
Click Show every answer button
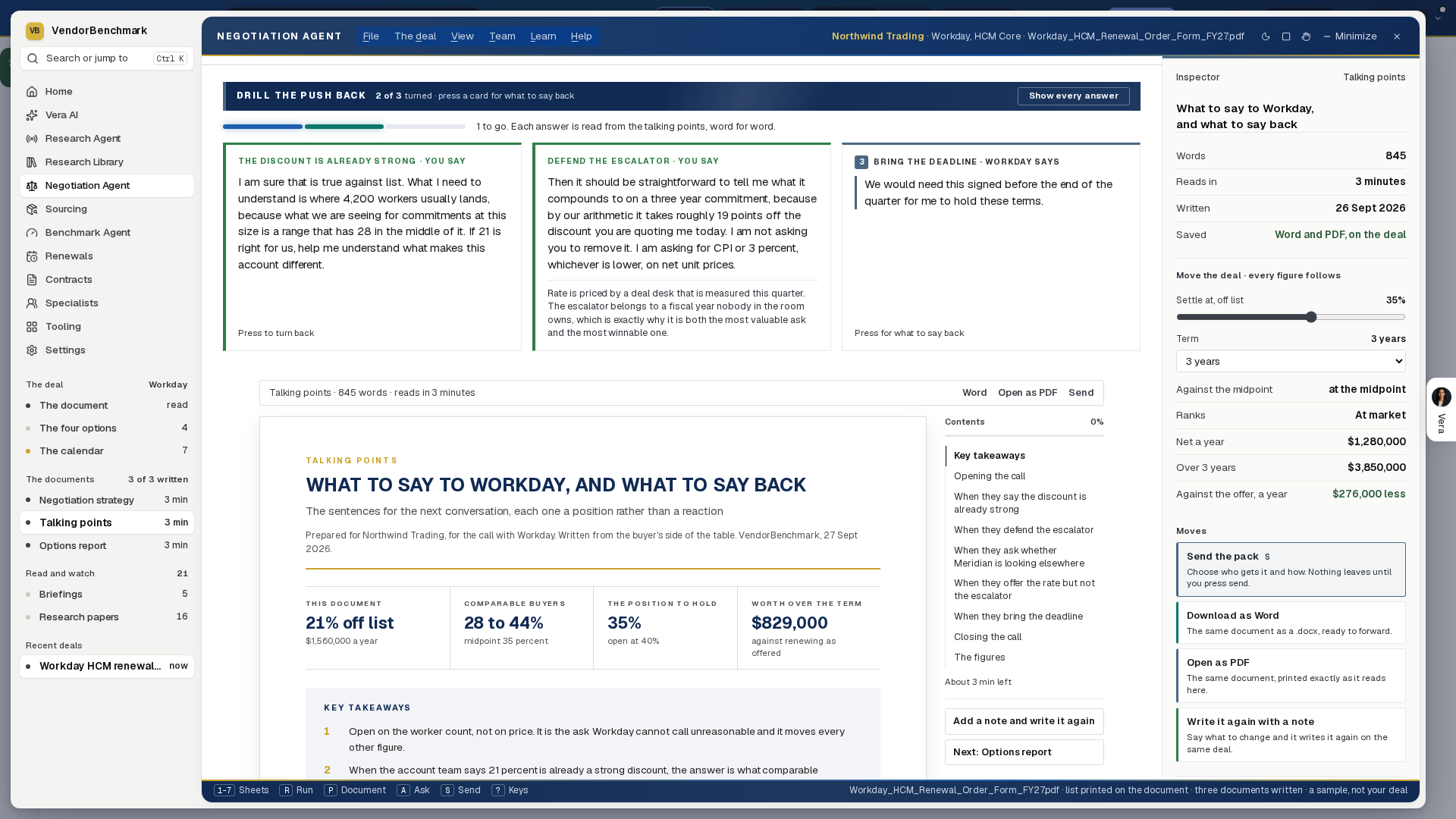coord(1073,96)
